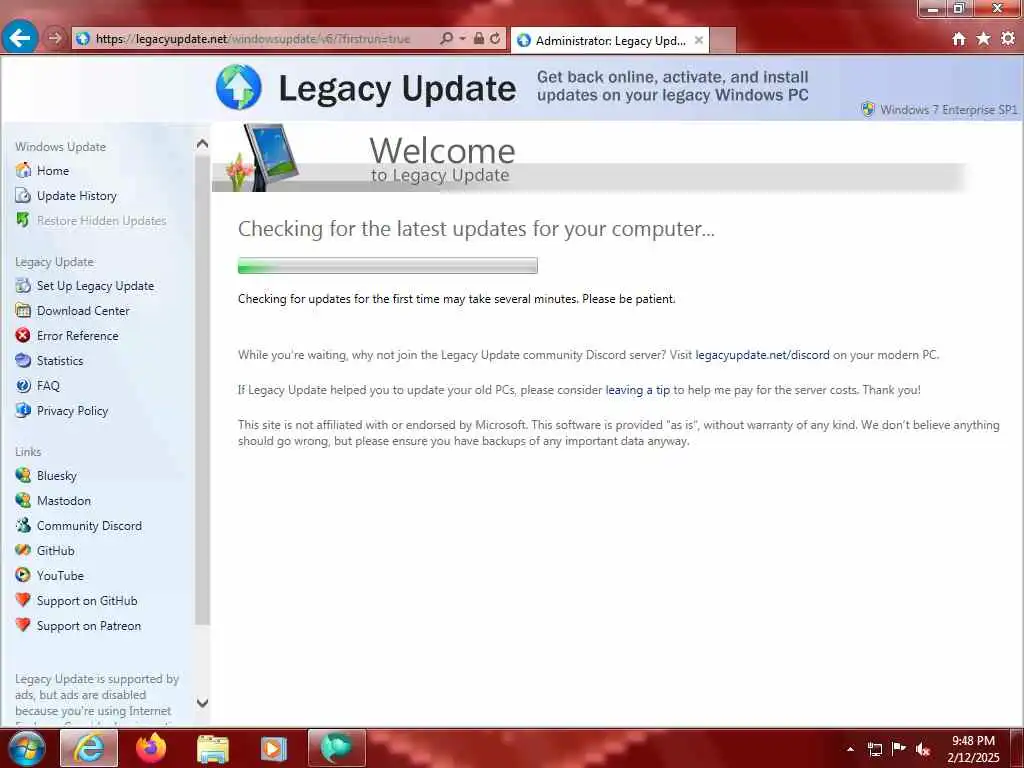Click the Windows 7 Enterprise SP1 label
1024x768 pixels.
(x=948, y=110)
